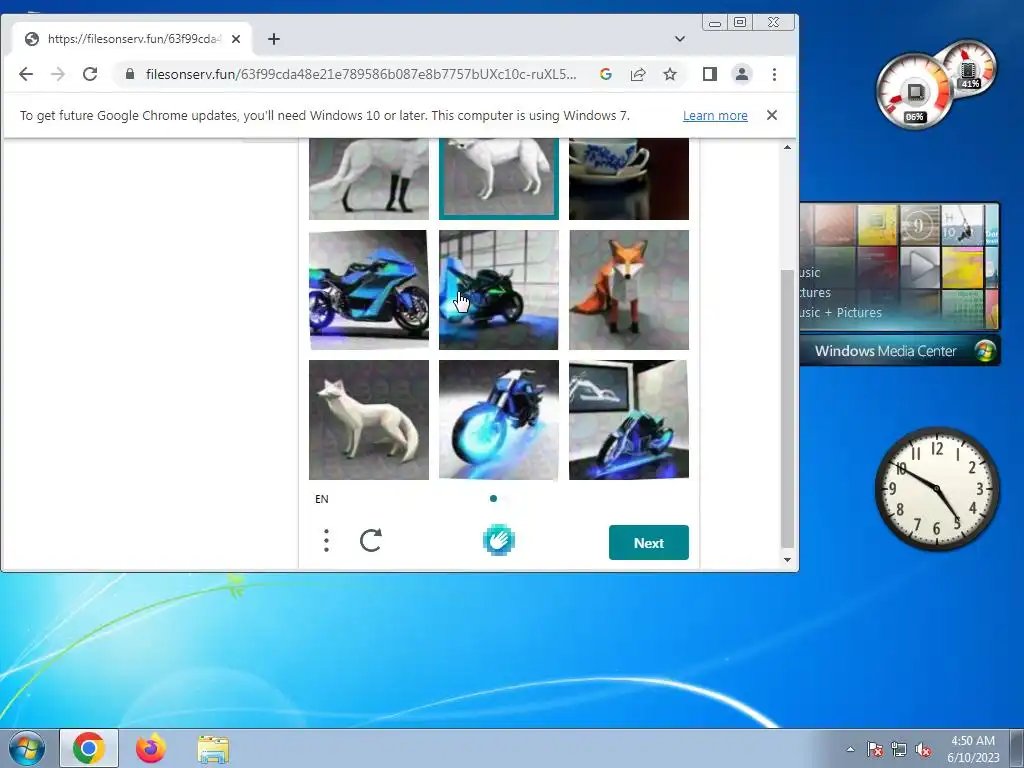Viewport: 1024px width, 768px height.
Task: Open Windows Media Center gadget title
Action: pos(886,351)
